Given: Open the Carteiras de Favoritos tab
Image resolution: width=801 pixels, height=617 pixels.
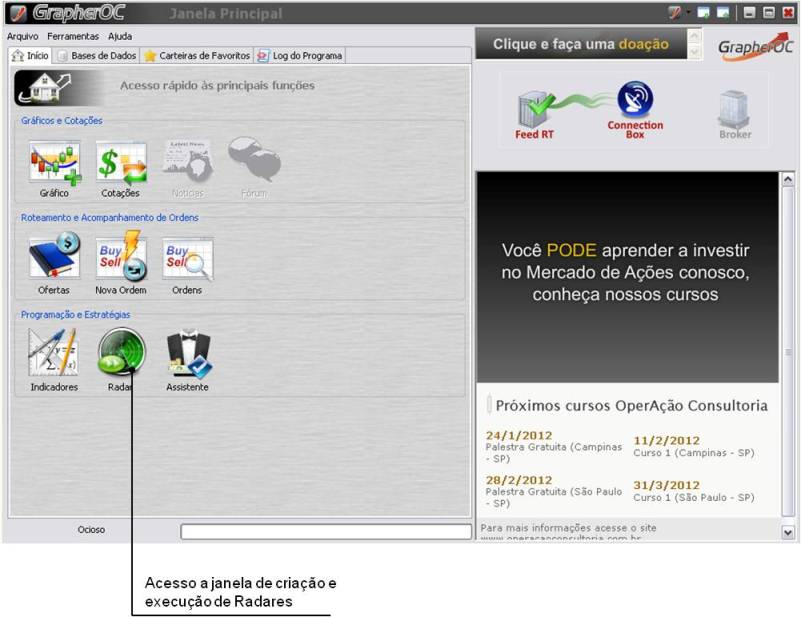Looking at the screenshot, I should tap(197, 56).
